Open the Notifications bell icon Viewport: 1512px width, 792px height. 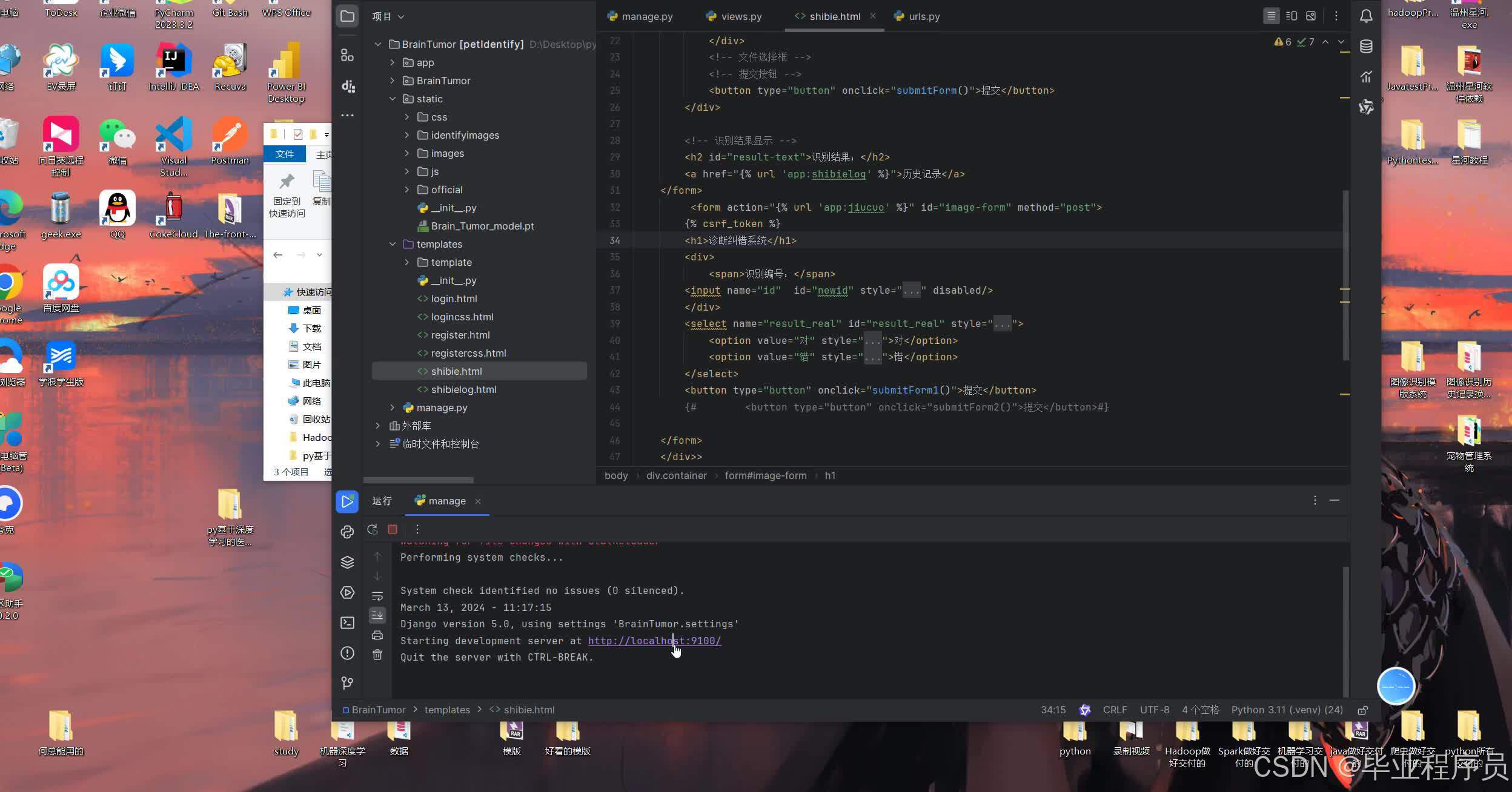(x=1366, y=16)
